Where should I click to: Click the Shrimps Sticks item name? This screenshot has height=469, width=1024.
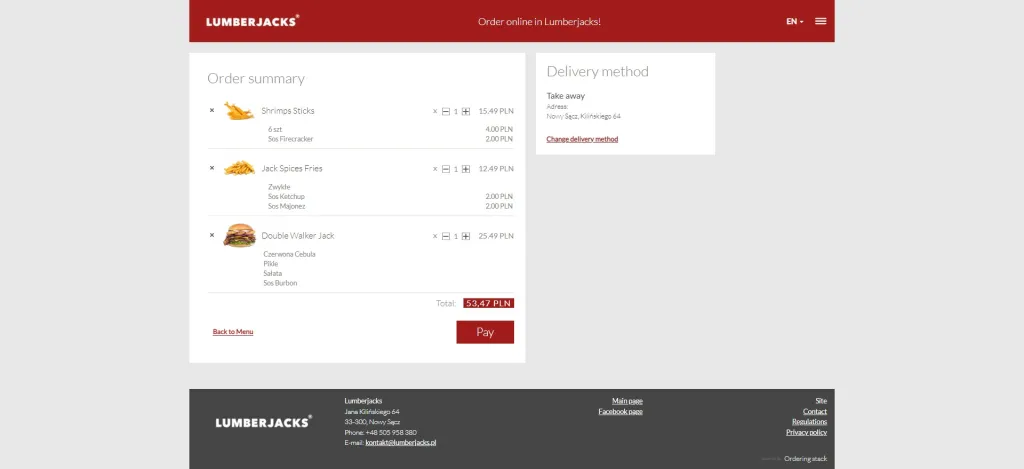point(287,111)
